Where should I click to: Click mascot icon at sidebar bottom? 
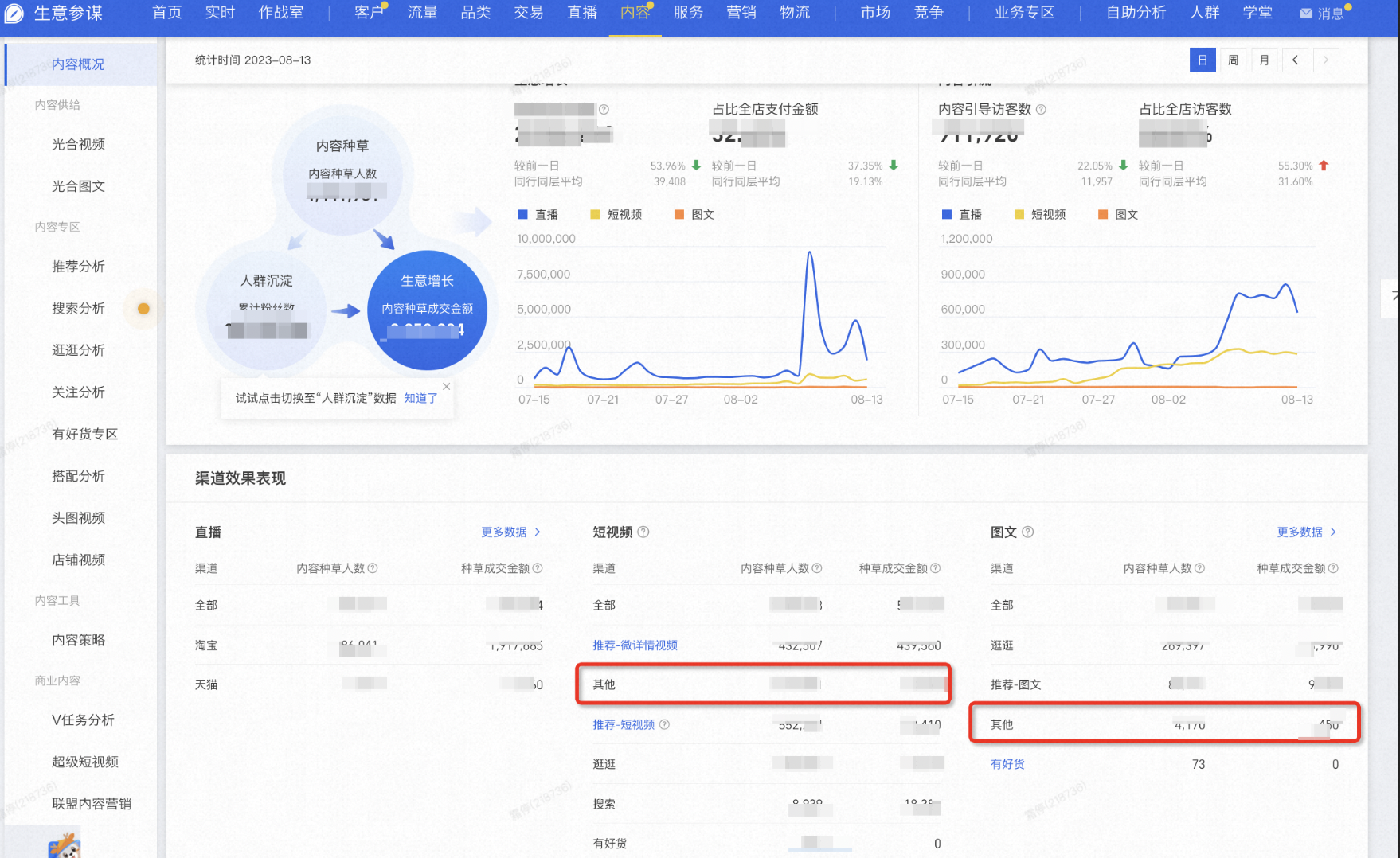click(x=65, y=845)
